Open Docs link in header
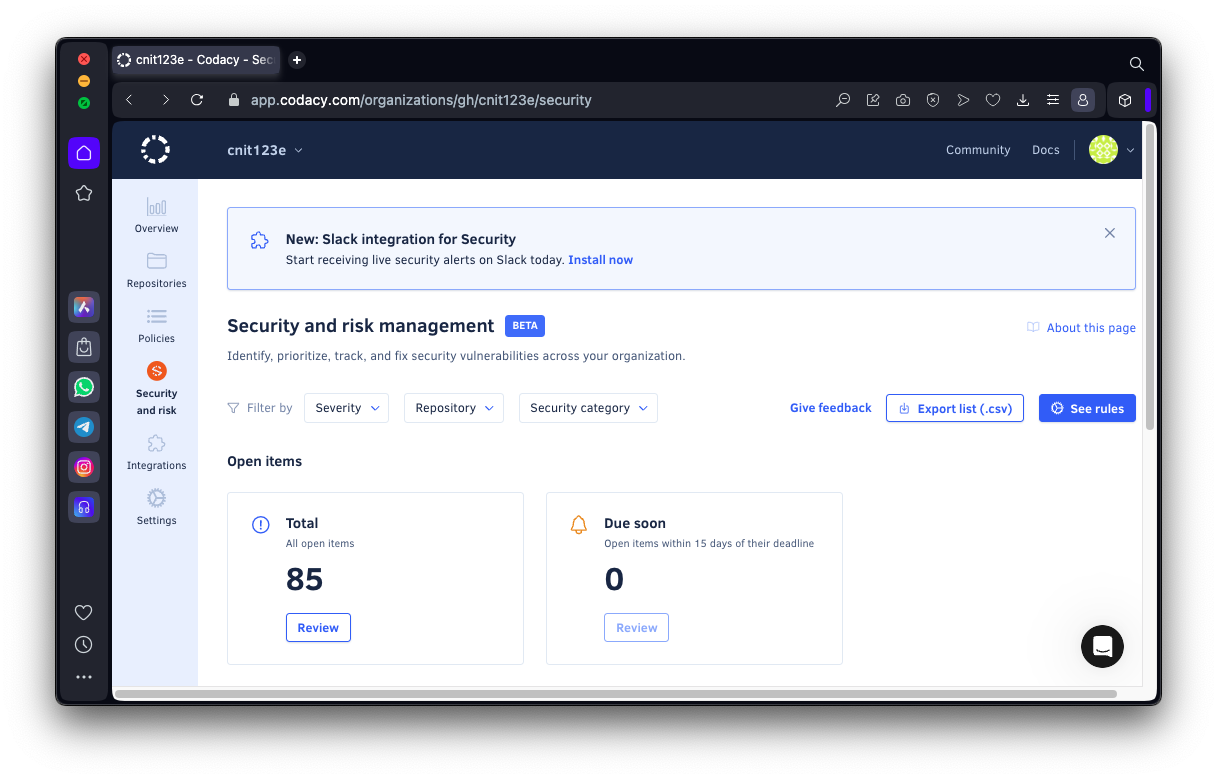Screen dimensions: 1217x779 click(x=1046, y=150)
